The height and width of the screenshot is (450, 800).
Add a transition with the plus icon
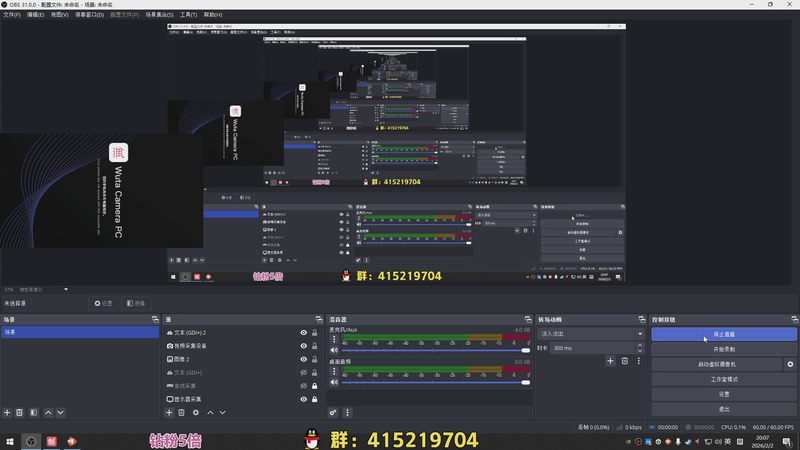(610, 361)
